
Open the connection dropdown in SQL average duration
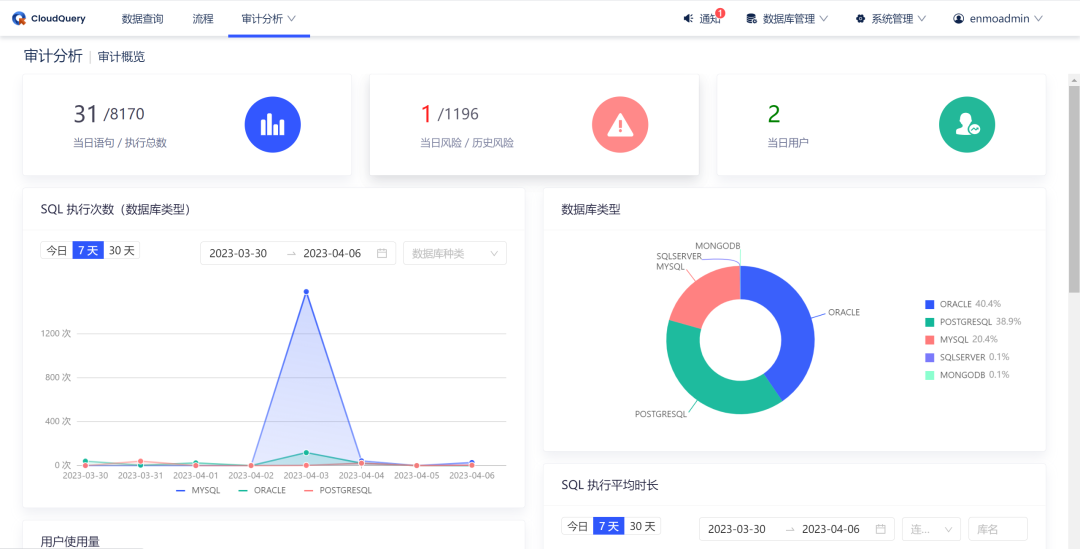click(931, 529)
